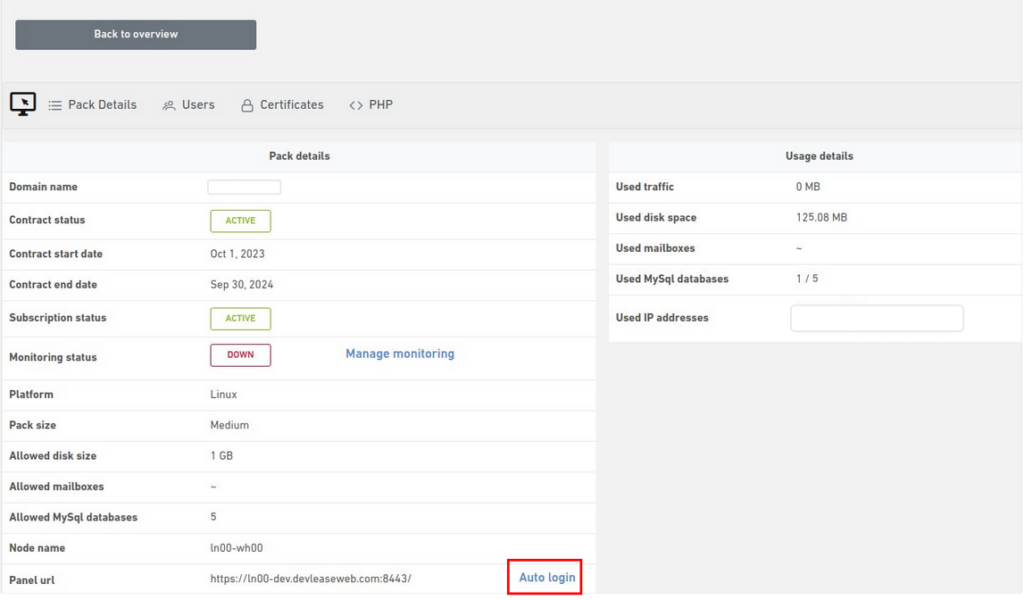Click the Subscription status ACTIVE badge

(x=240, y=319)
